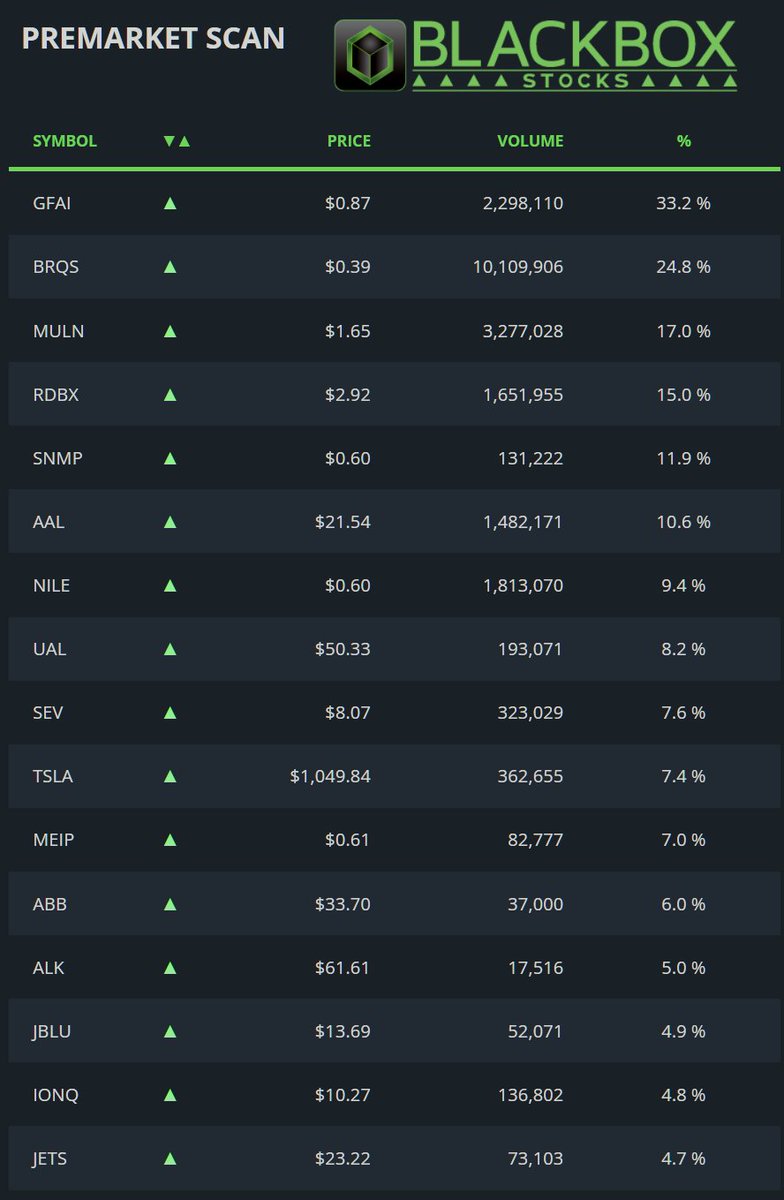This screenshot has height=1200, width=784.
Task: Select the MEIP symbol
Action: click(53, 840)
